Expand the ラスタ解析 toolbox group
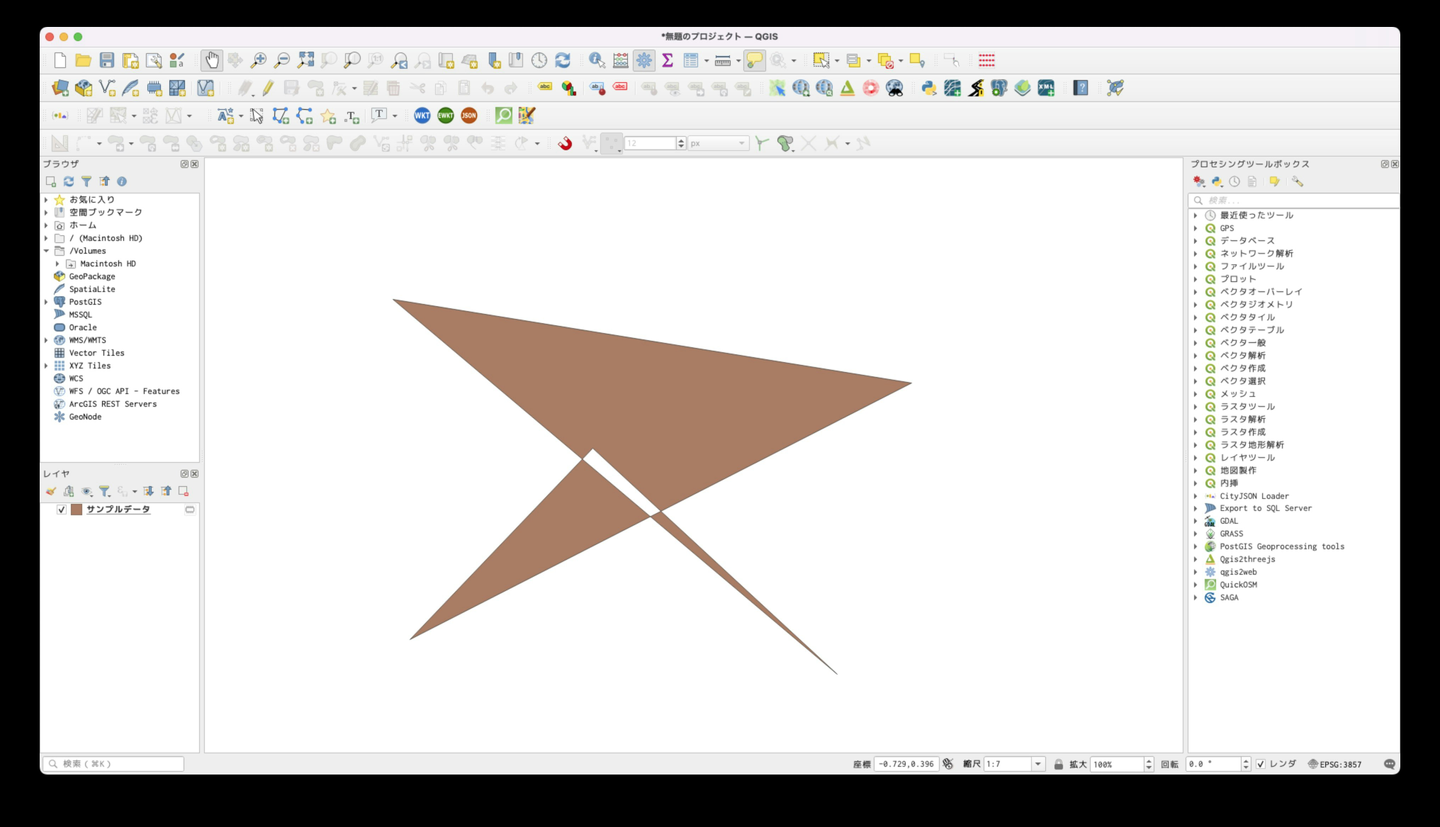 (x=1196, y=420)
